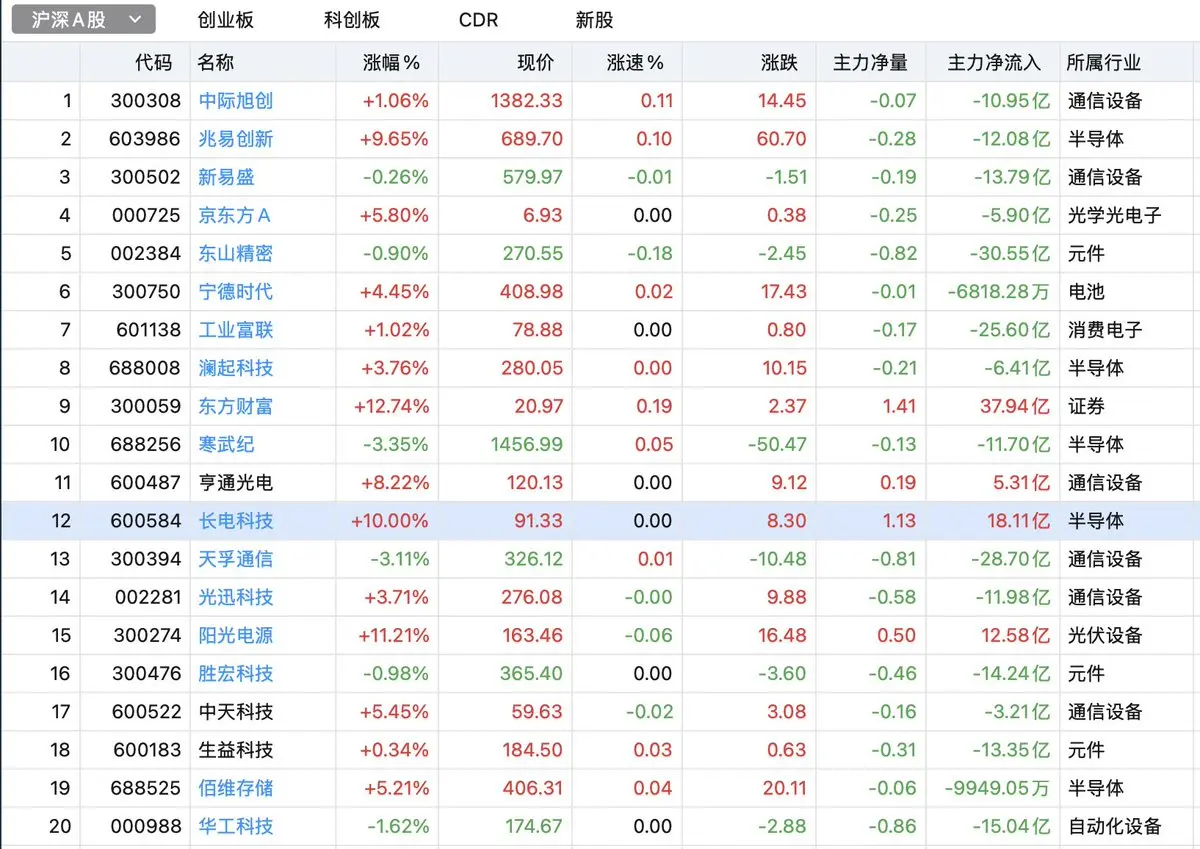Click stock code 603986

[146, 139]
